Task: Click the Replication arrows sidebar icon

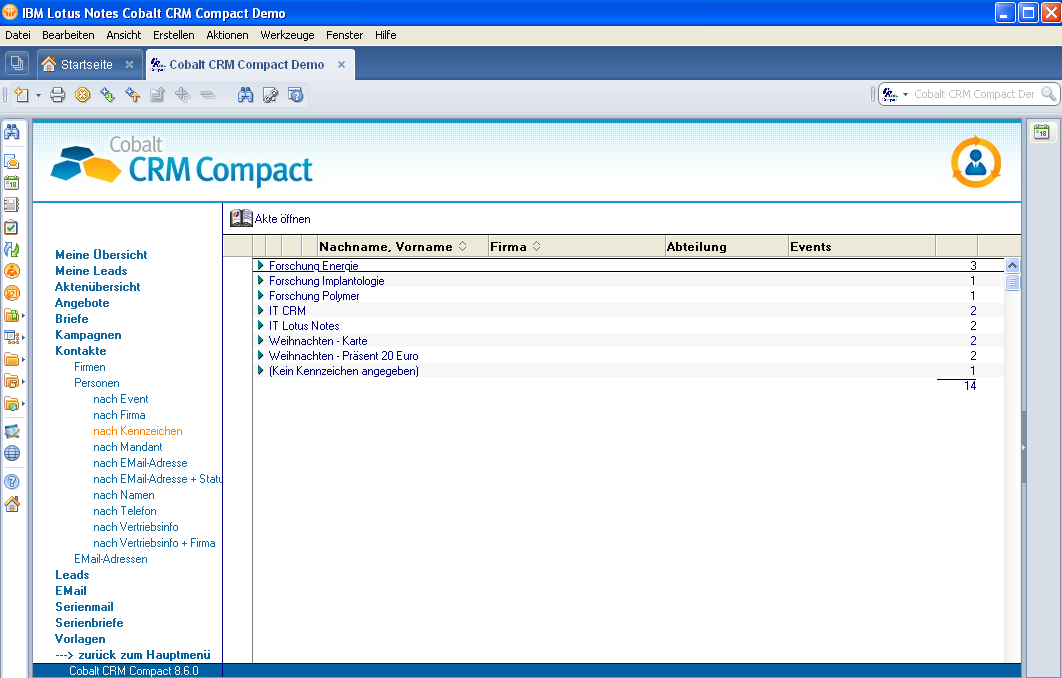Action: pyautogui.click(x=12, y=249)
